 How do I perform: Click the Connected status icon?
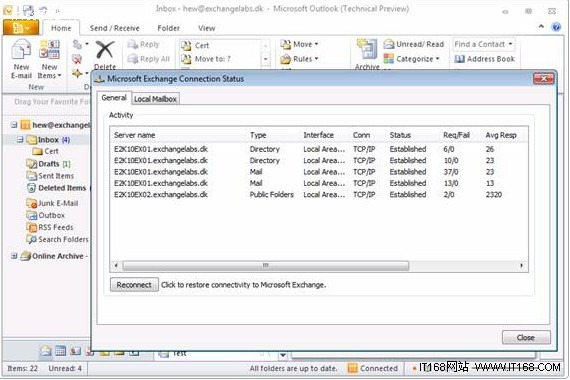coord(352,368)
